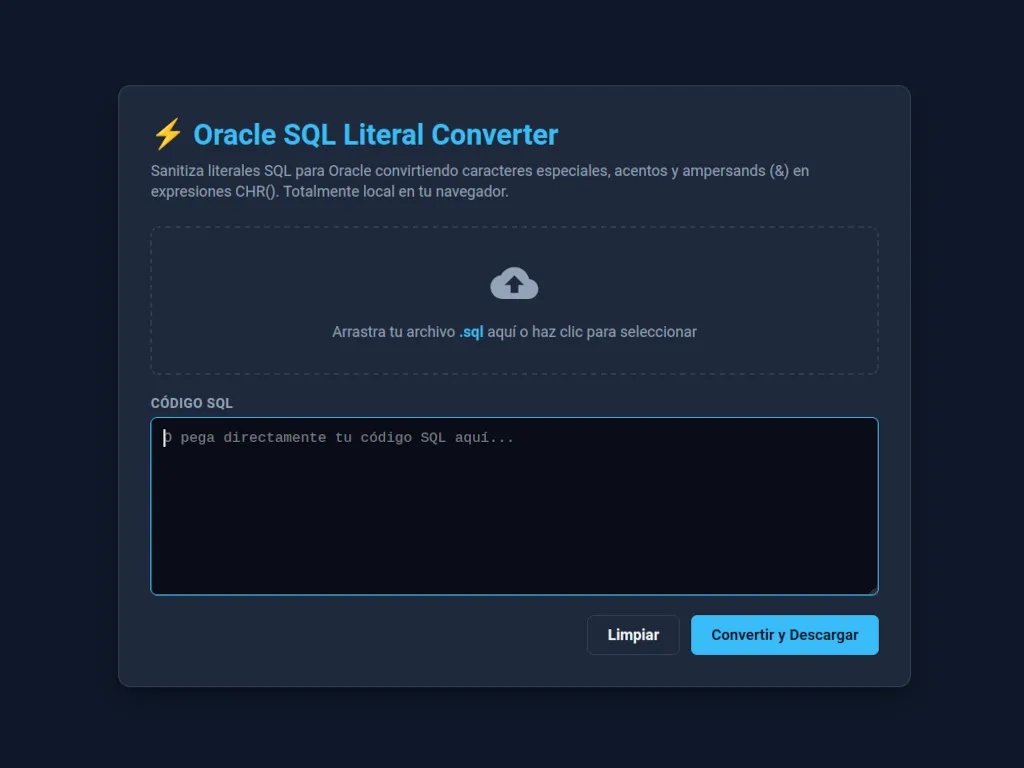
Task: Click Convertir y Descargar button
Action: 784,635
